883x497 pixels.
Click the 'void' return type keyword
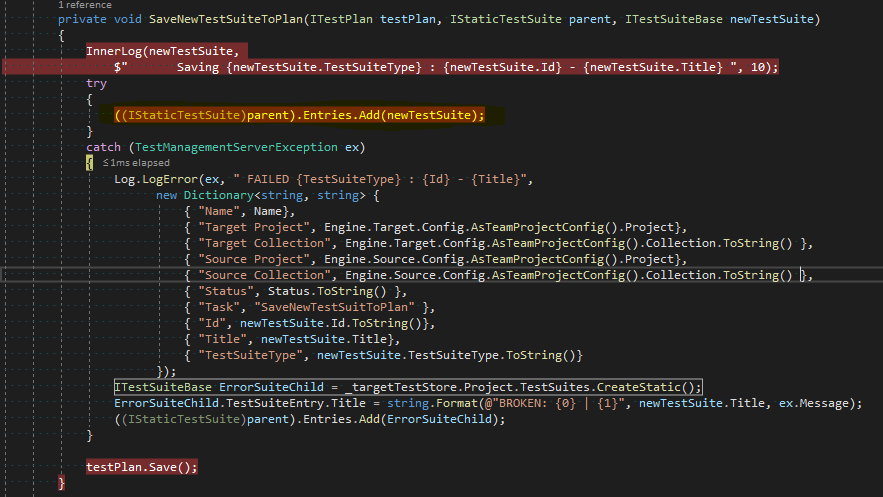128,19
